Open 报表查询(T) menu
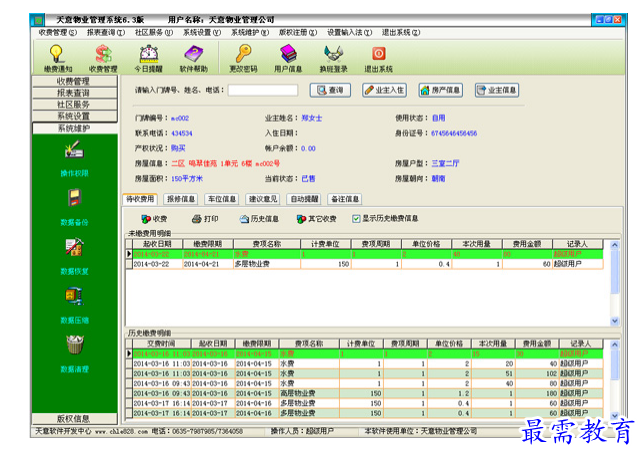 [106, 32]
